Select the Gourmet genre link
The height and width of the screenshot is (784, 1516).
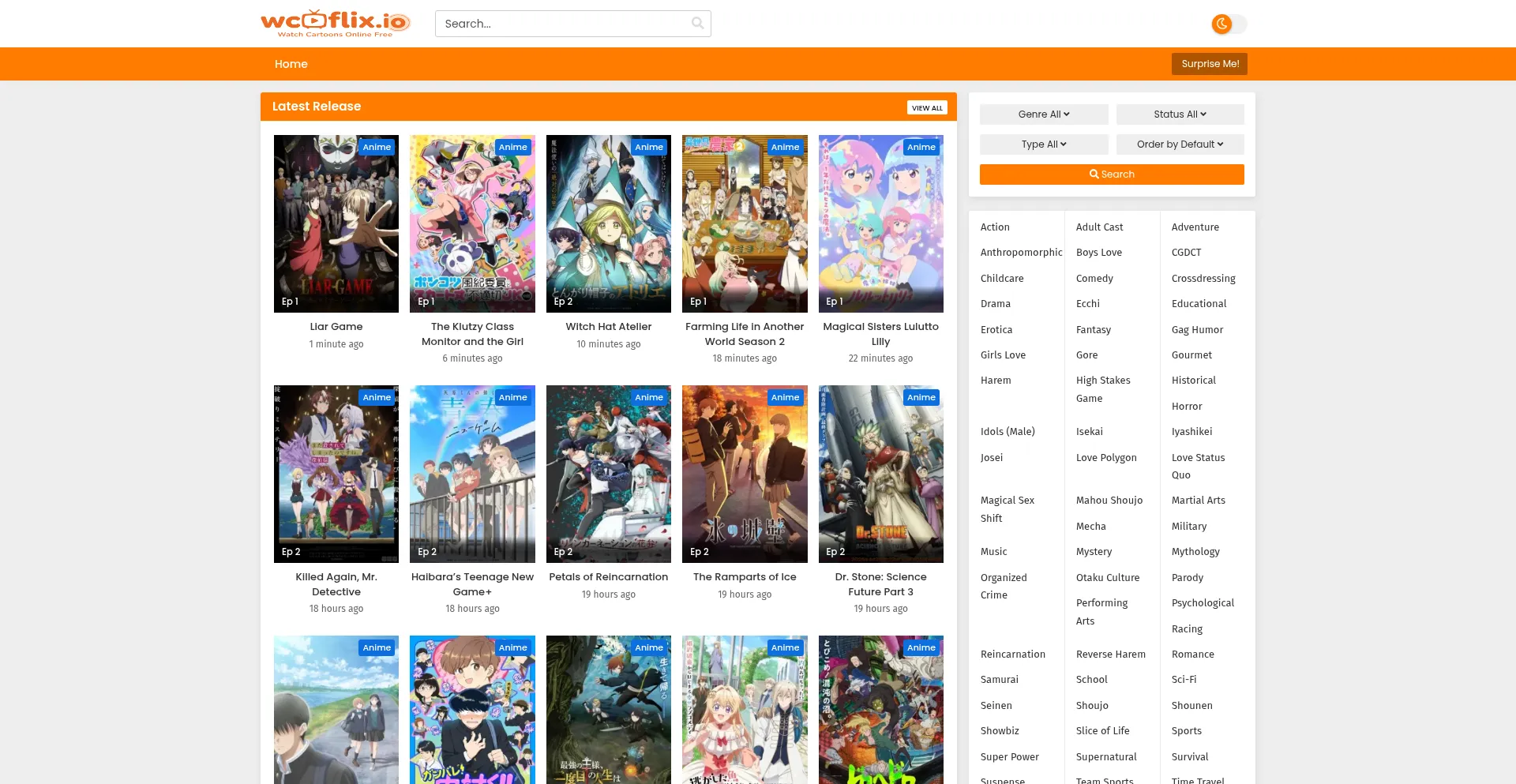click(x=1191, y=355)
